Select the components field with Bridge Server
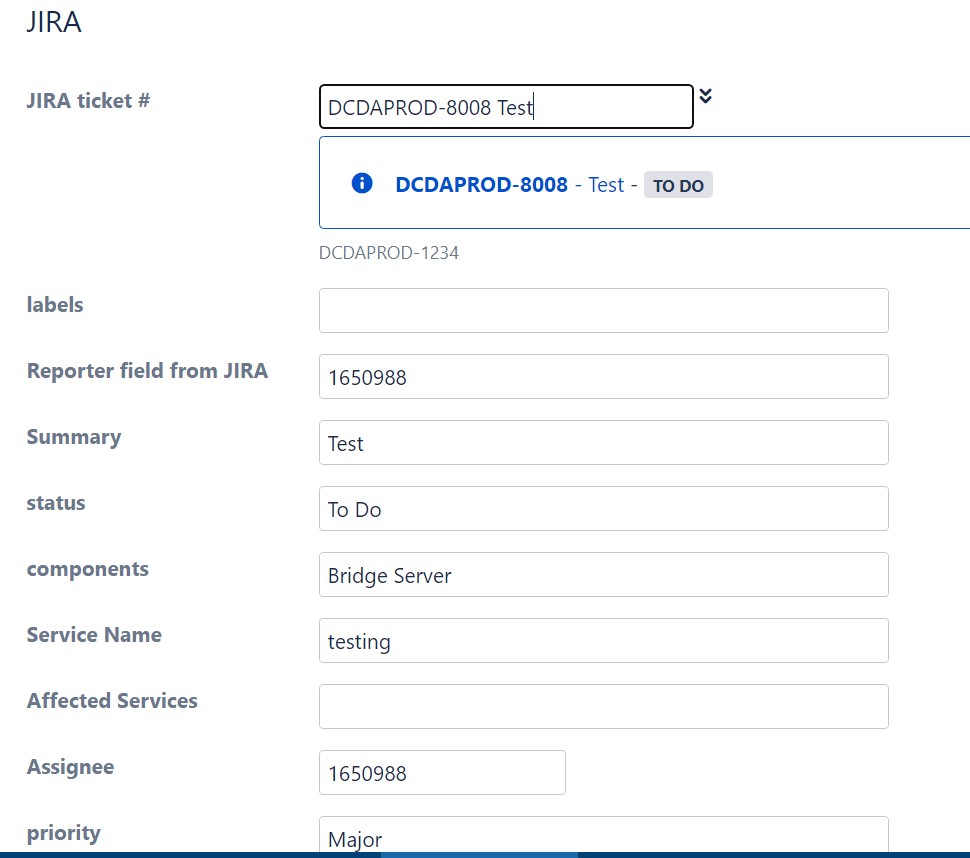Image resolution: width=970 pixels, height=858 pixels. [x=603, y=574]
